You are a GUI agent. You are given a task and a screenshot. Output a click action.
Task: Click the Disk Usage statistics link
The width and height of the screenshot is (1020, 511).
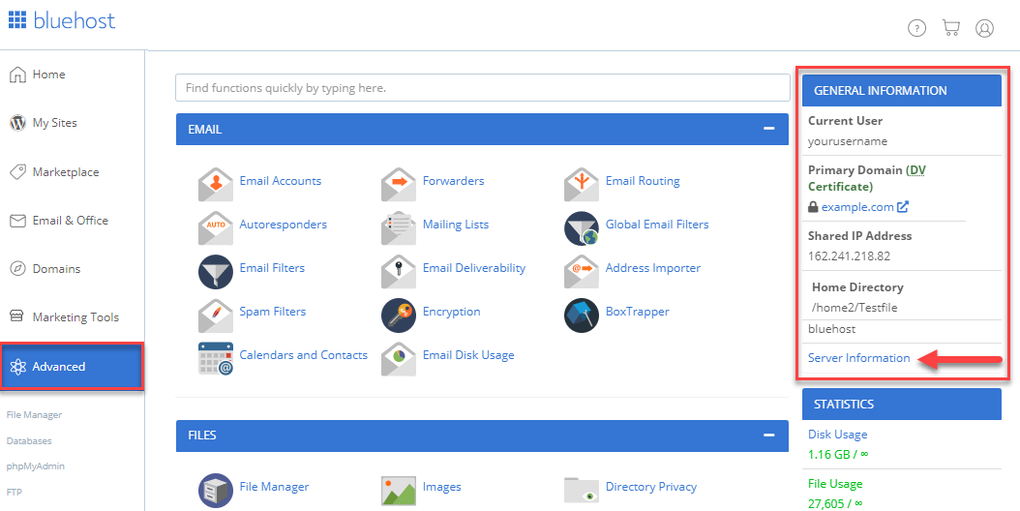(x=837, y=434)
